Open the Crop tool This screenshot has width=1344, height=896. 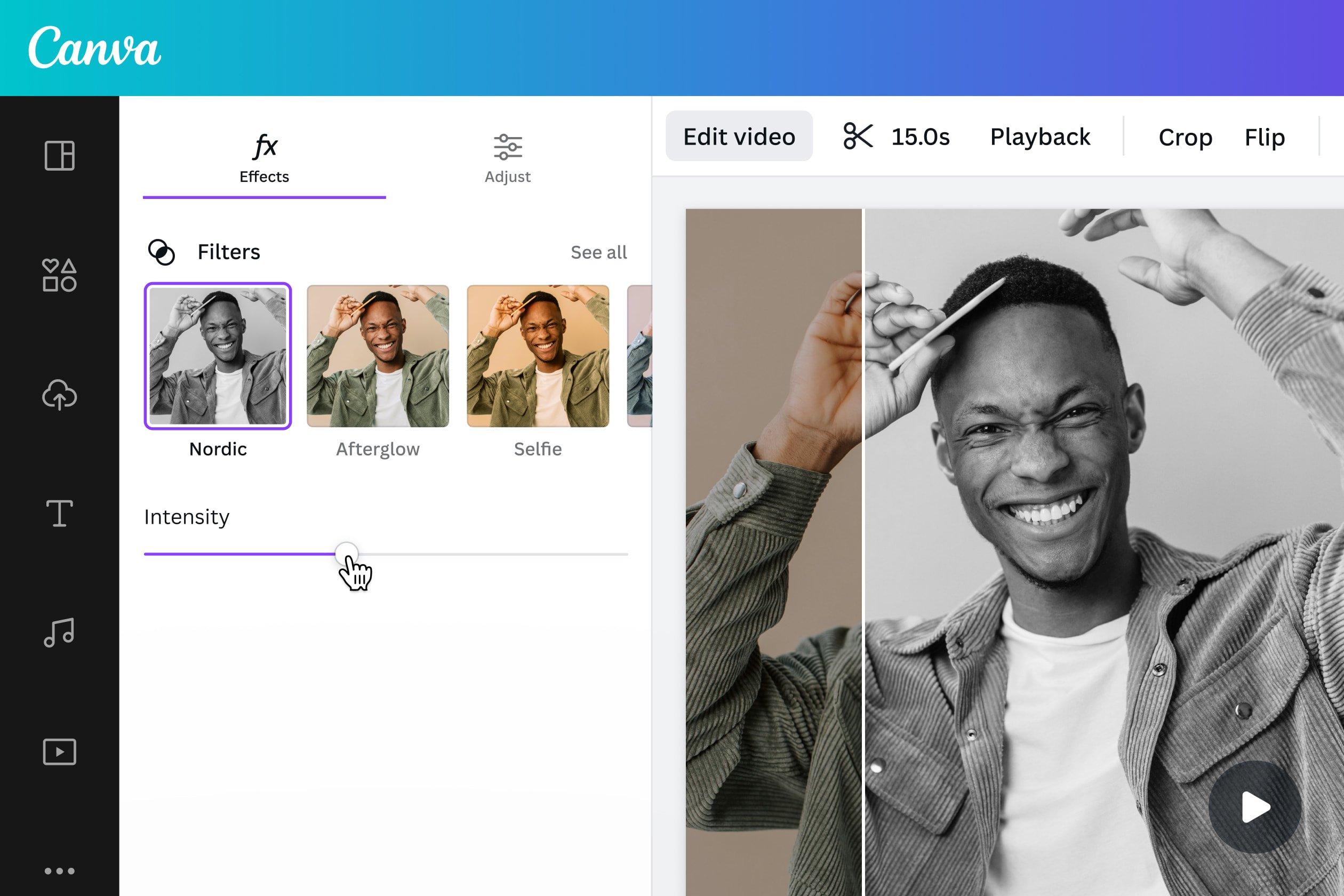[1185, 137]
